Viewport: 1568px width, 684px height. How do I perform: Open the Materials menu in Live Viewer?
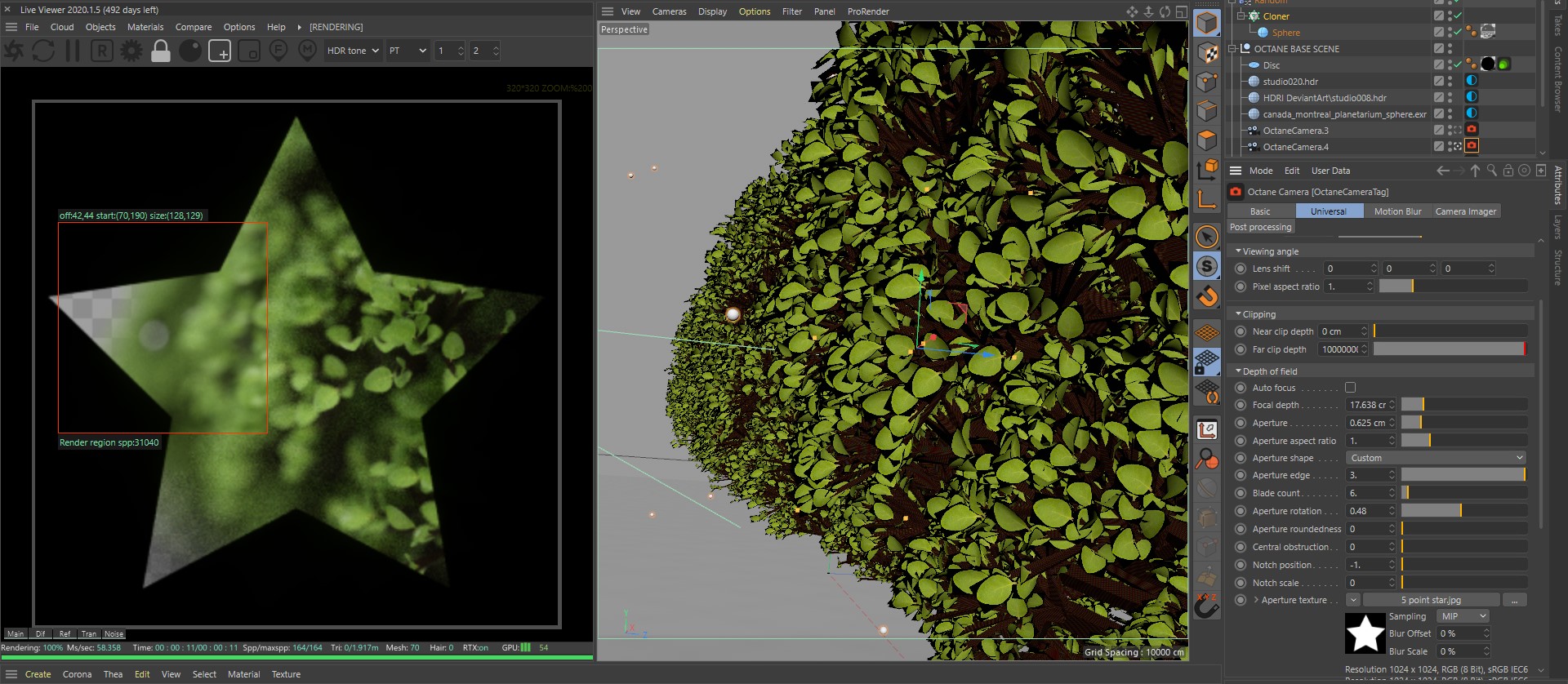point(145,27)
